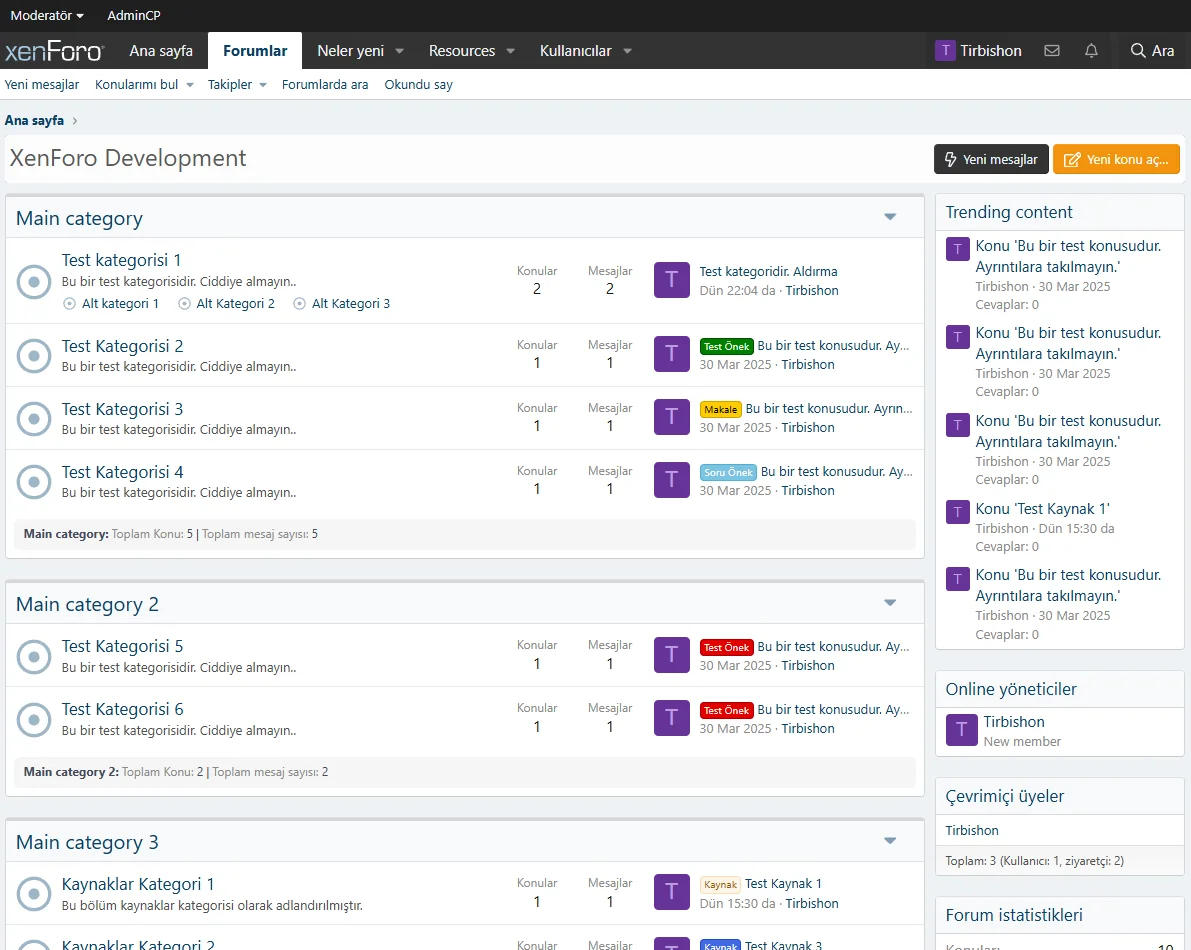
Task: Click the Yeni konu aç button
Action: (x=1116, y=159)
